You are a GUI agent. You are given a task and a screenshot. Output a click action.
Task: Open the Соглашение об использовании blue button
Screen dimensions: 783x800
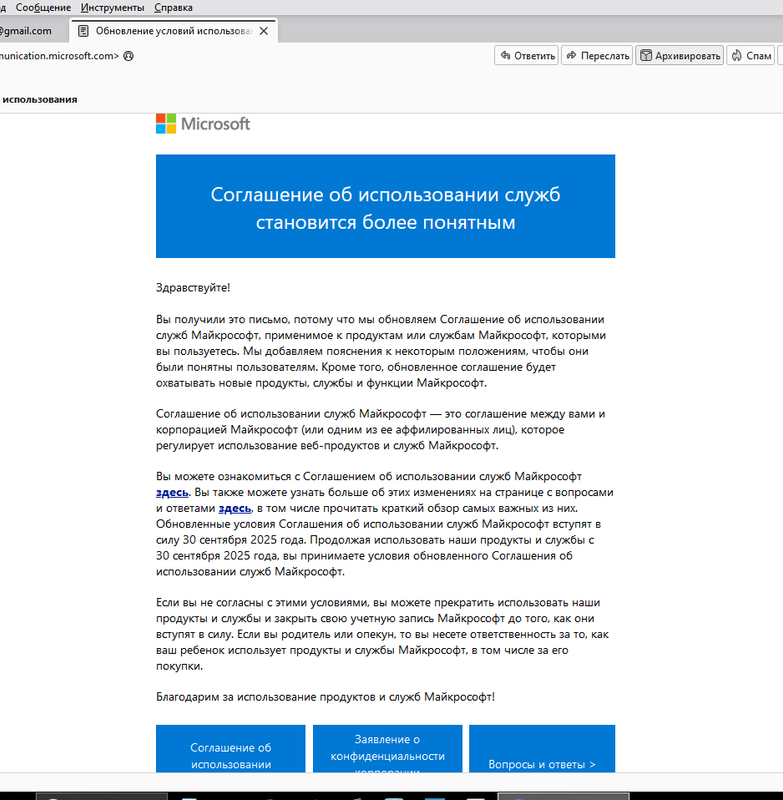tap(231, 748)
